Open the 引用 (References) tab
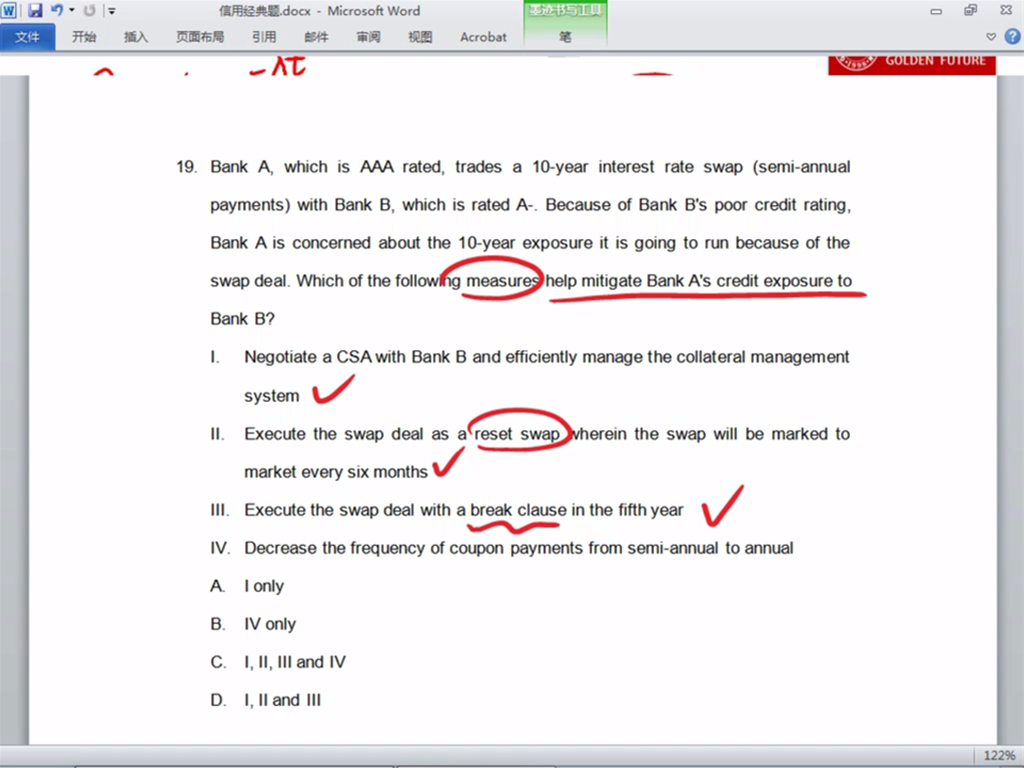Viewport: 1024px width, 768px height. point(264,37)
